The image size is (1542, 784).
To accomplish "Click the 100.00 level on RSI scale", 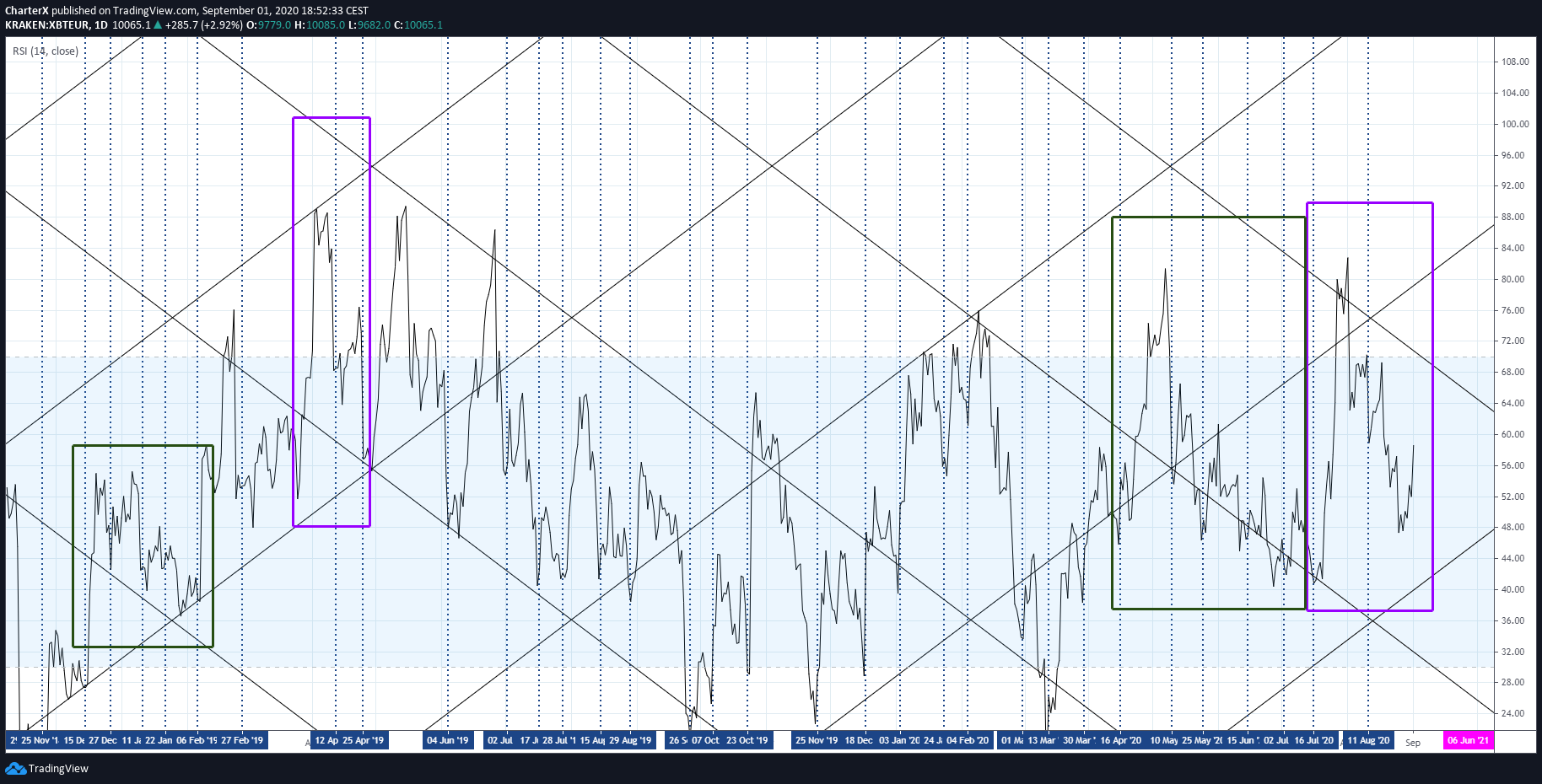I will (1515, 124).
